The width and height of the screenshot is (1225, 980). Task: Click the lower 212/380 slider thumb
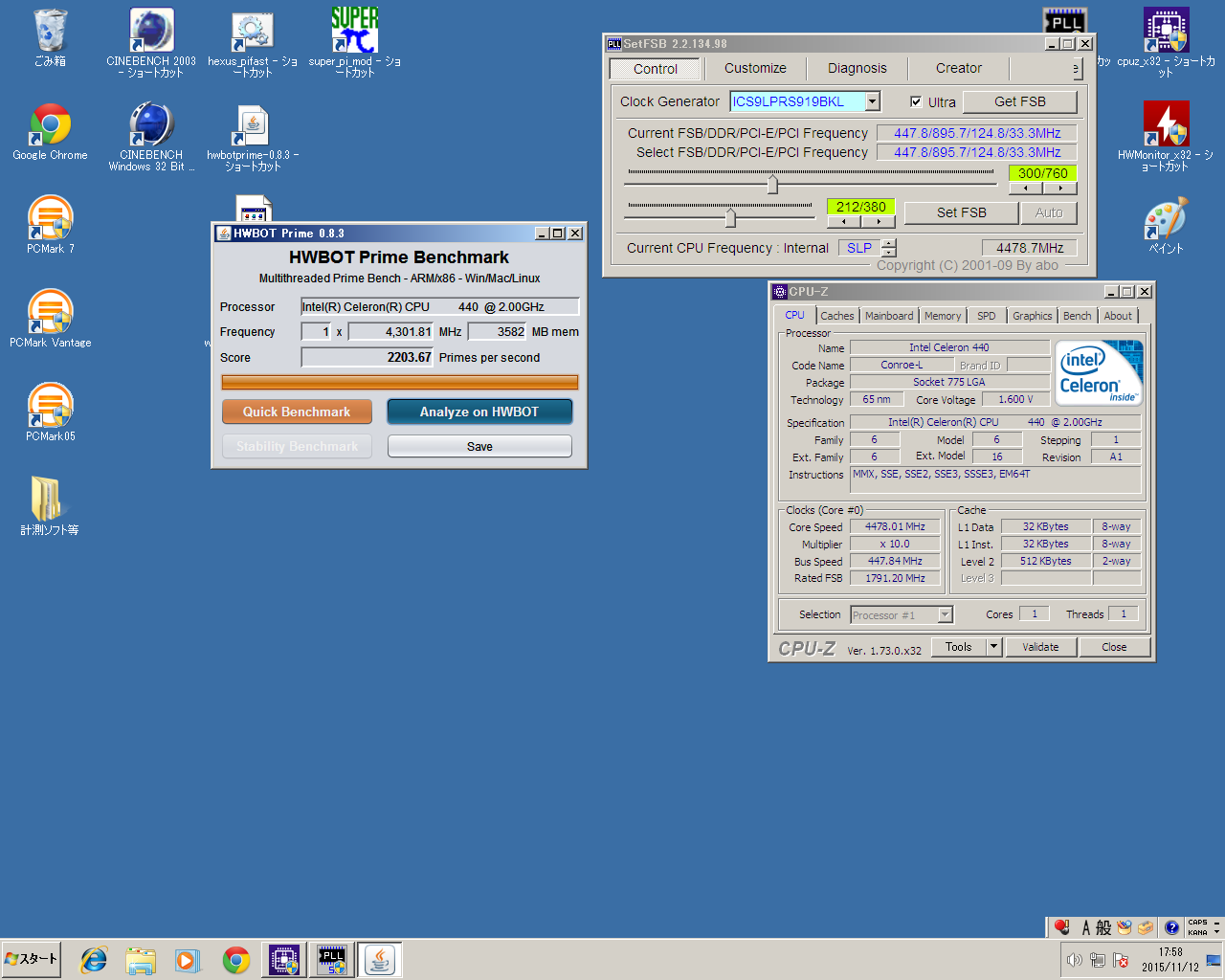point(730,217)
